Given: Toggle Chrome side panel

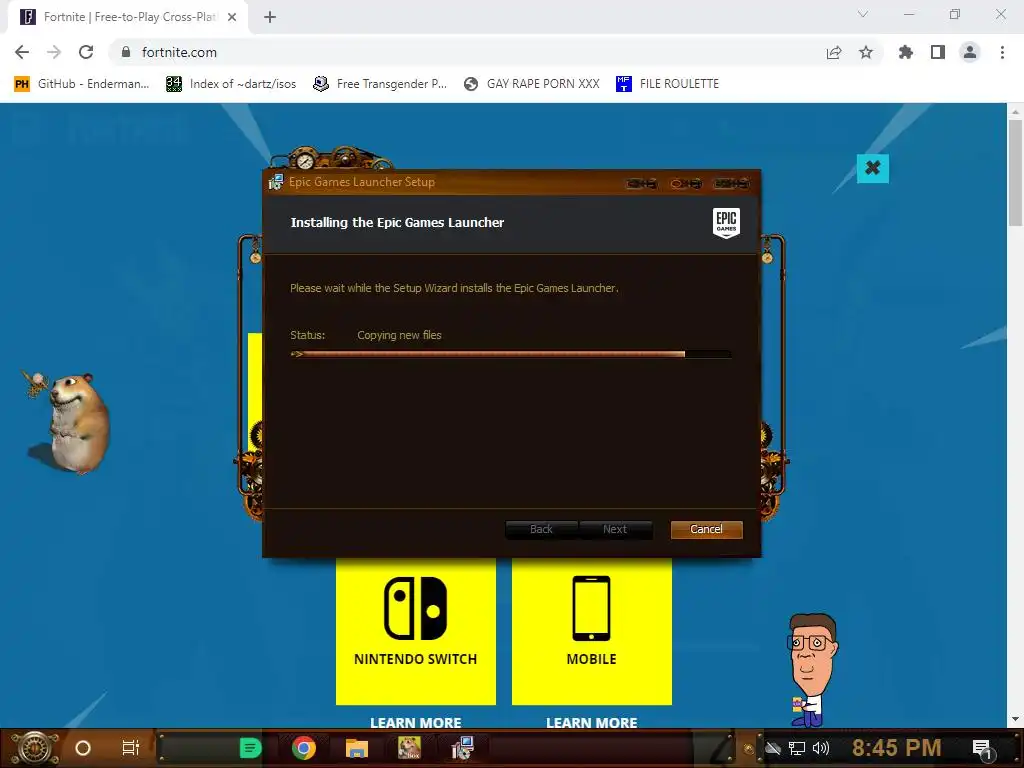Looking at the screenshot, I should point(938,52).
